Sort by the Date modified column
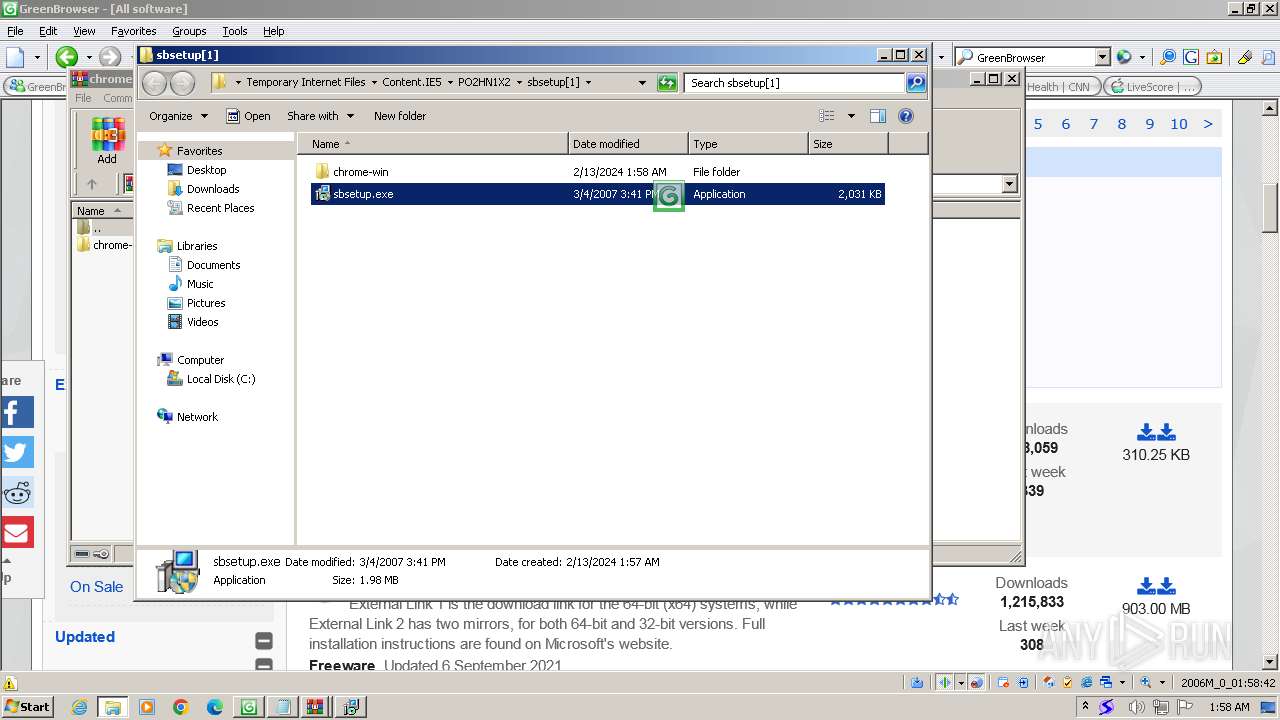Viewport: 1280px width, 720px height. tap(628, 144)
